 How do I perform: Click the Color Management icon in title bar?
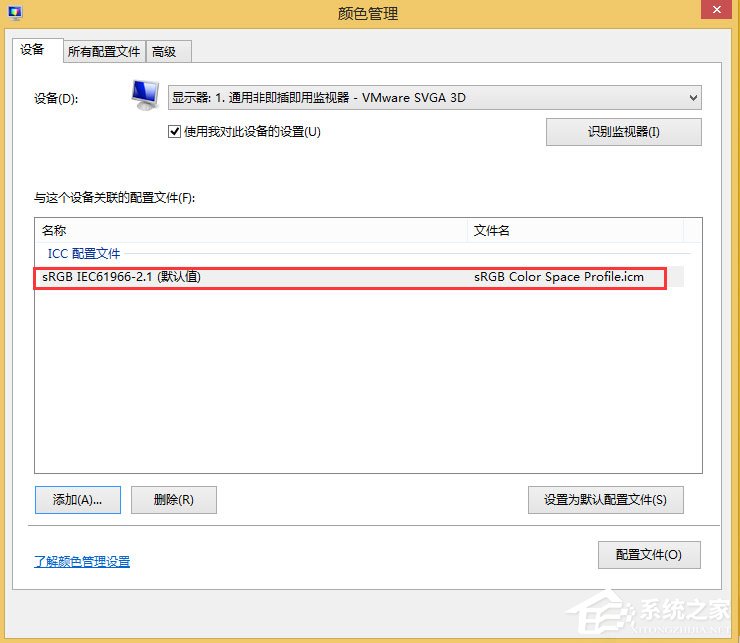pyautogui.click(x=13, y=13)
